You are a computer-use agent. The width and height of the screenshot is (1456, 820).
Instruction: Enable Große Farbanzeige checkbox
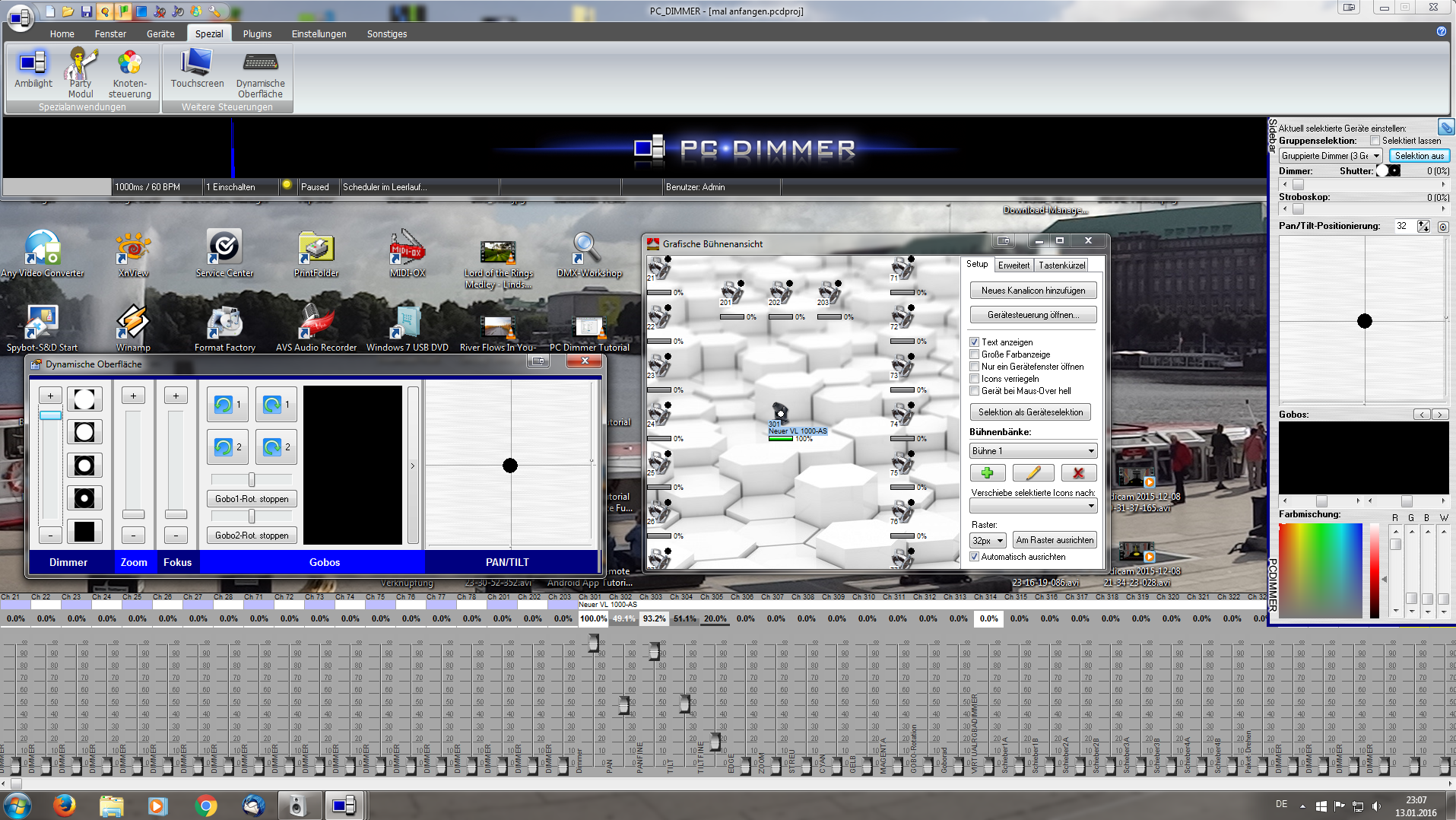(975, 354)
